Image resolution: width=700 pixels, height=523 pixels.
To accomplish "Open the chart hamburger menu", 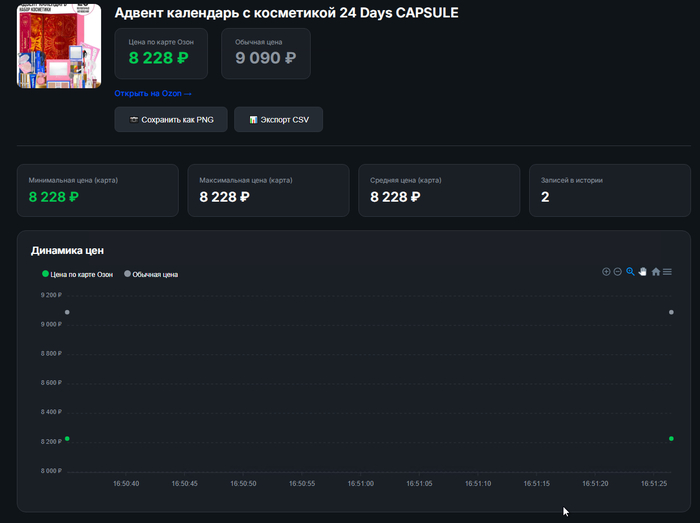I will (x=667, y=272).
